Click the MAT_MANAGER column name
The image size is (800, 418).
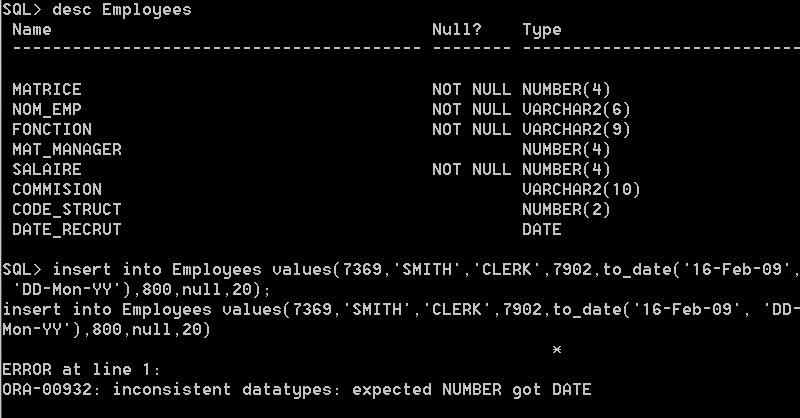(67, 150)
